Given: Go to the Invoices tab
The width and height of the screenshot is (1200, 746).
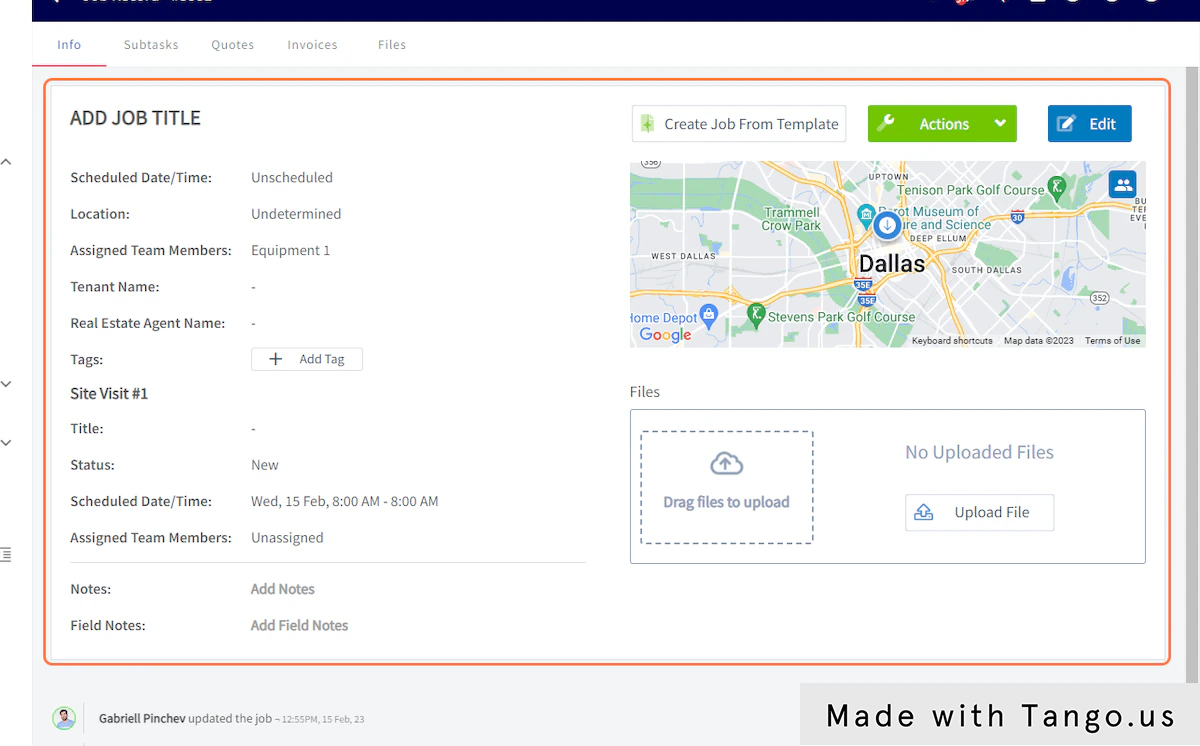Looking at the screenshot, I should [312, 45].
